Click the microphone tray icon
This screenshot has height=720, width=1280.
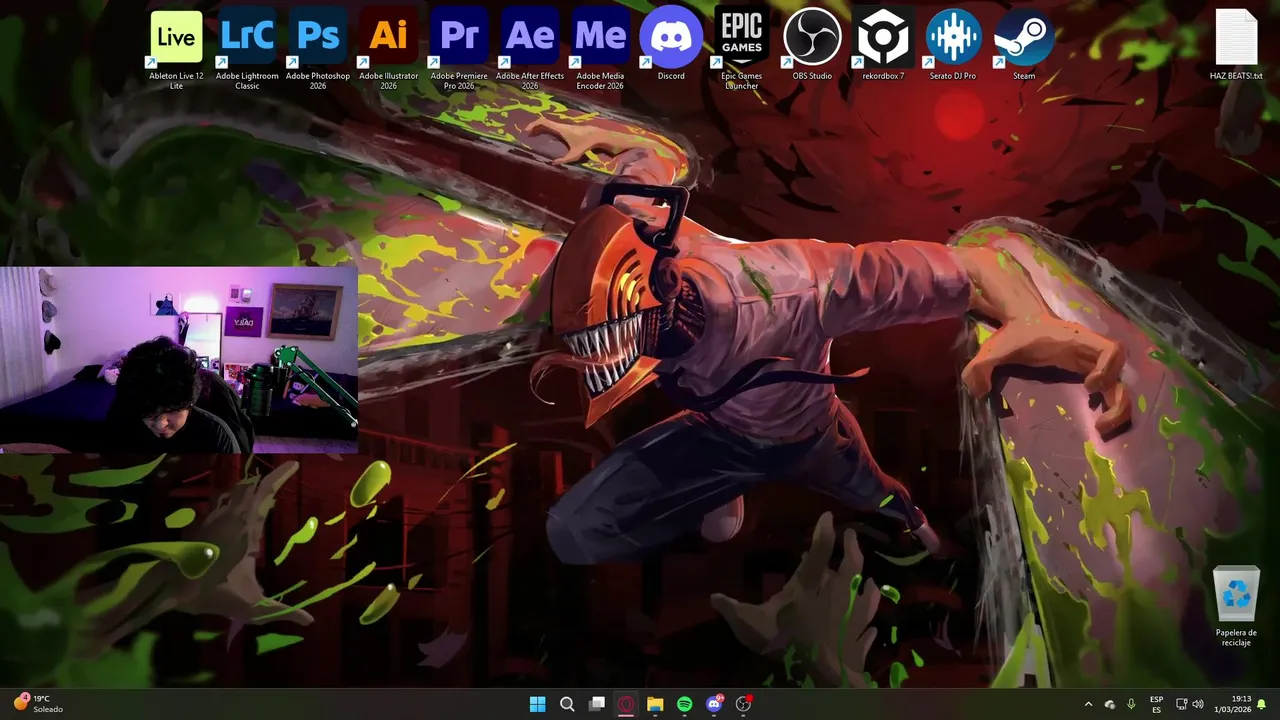(x=1131, y=704)
